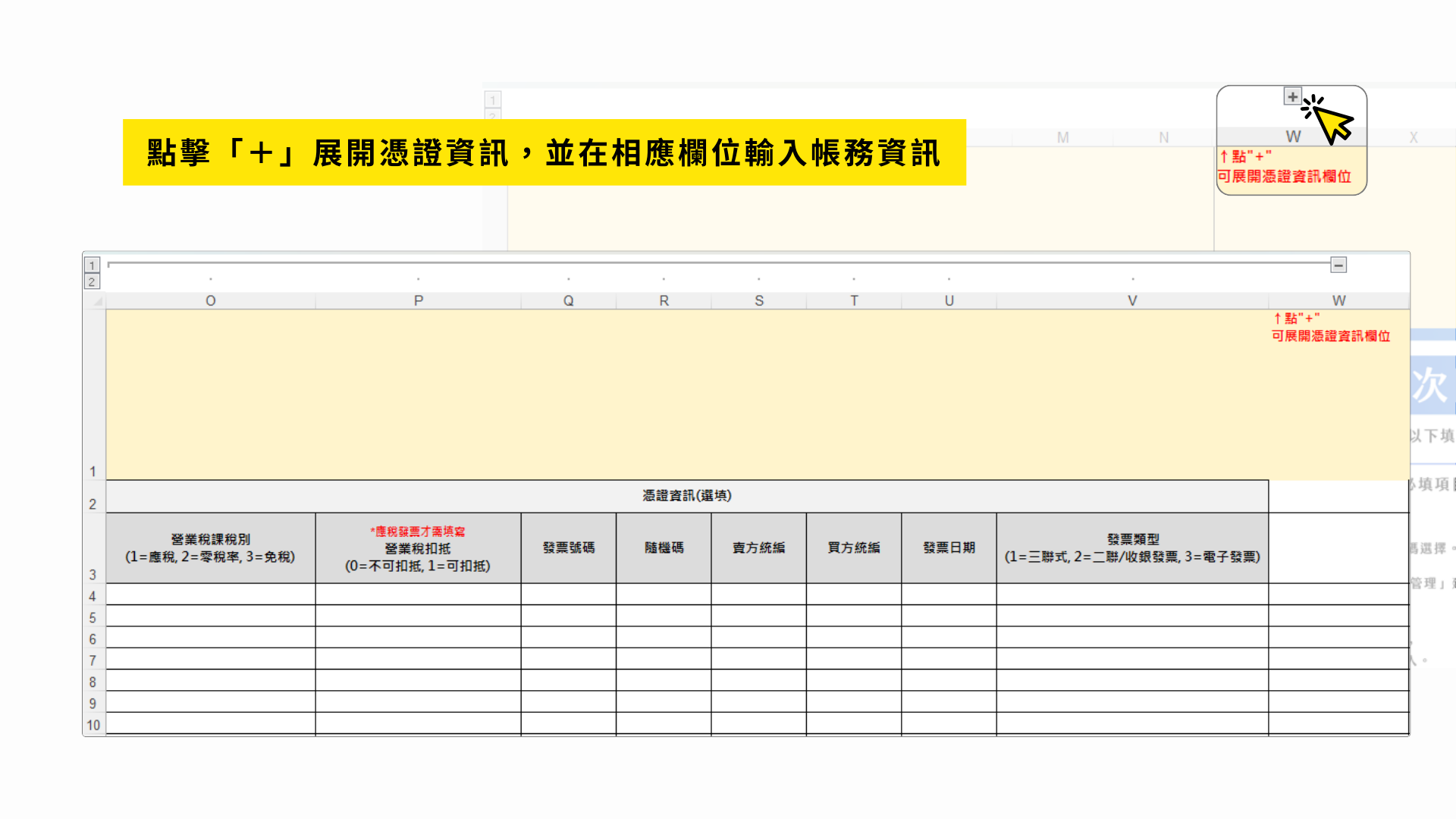Click the plus expand group button above column W
This screenshot has width=1456, height=819.
click(1292, 96)
